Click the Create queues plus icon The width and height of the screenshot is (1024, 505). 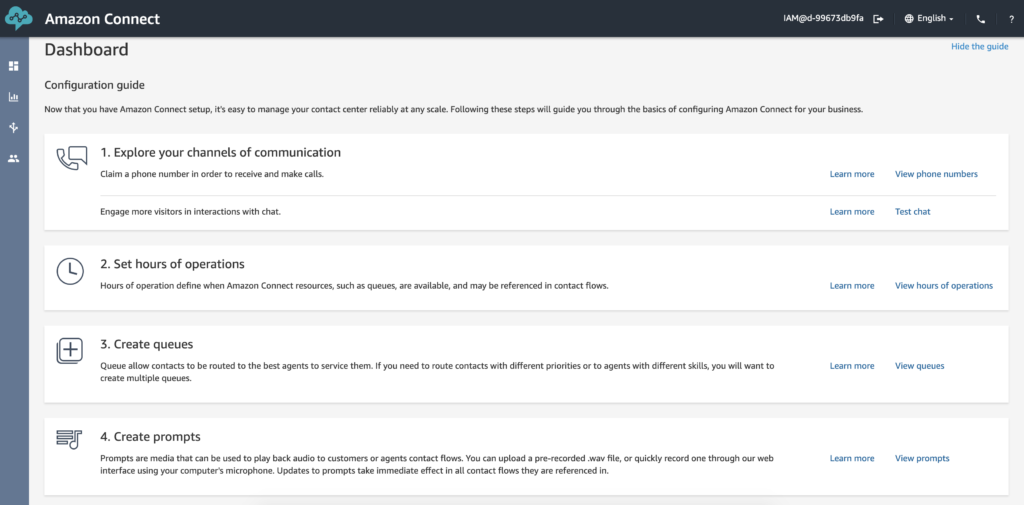coord(70,351)
